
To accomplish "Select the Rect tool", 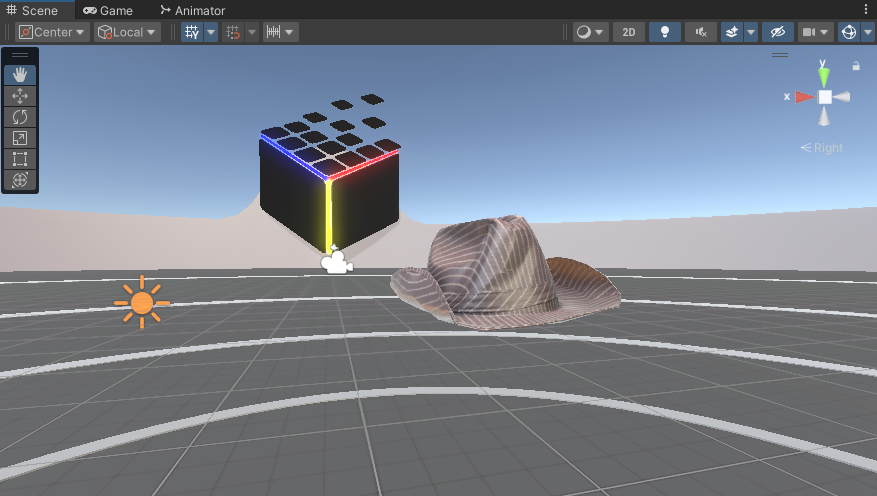I will (20, 159).
